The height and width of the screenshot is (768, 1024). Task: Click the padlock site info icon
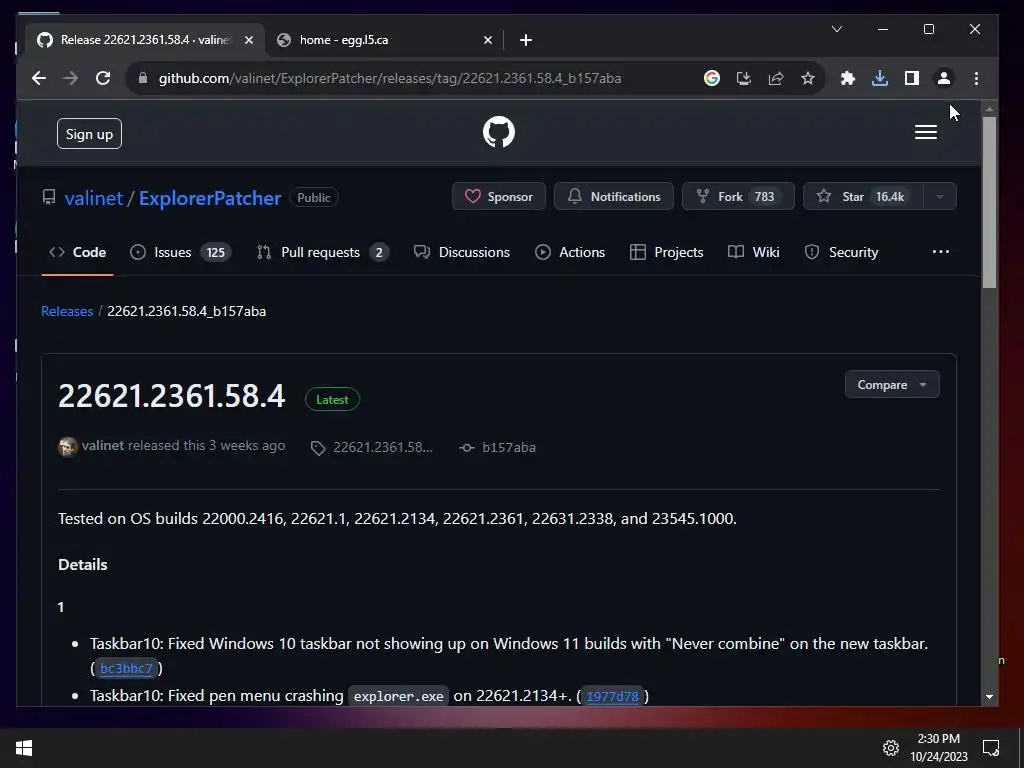point(142,78)
